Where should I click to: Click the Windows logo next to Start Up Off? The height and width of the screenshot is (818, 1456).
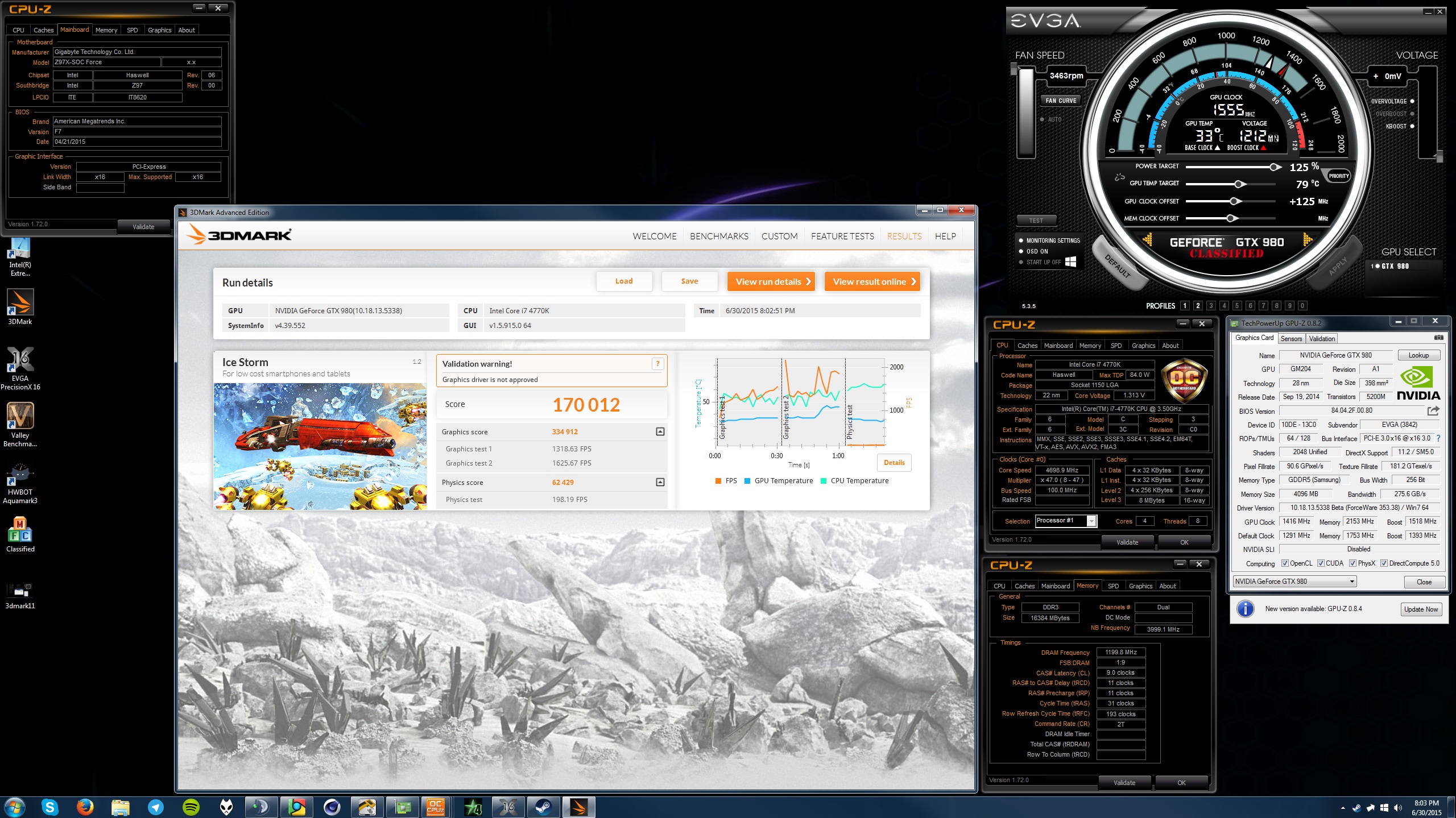(x=1070, y=261)
